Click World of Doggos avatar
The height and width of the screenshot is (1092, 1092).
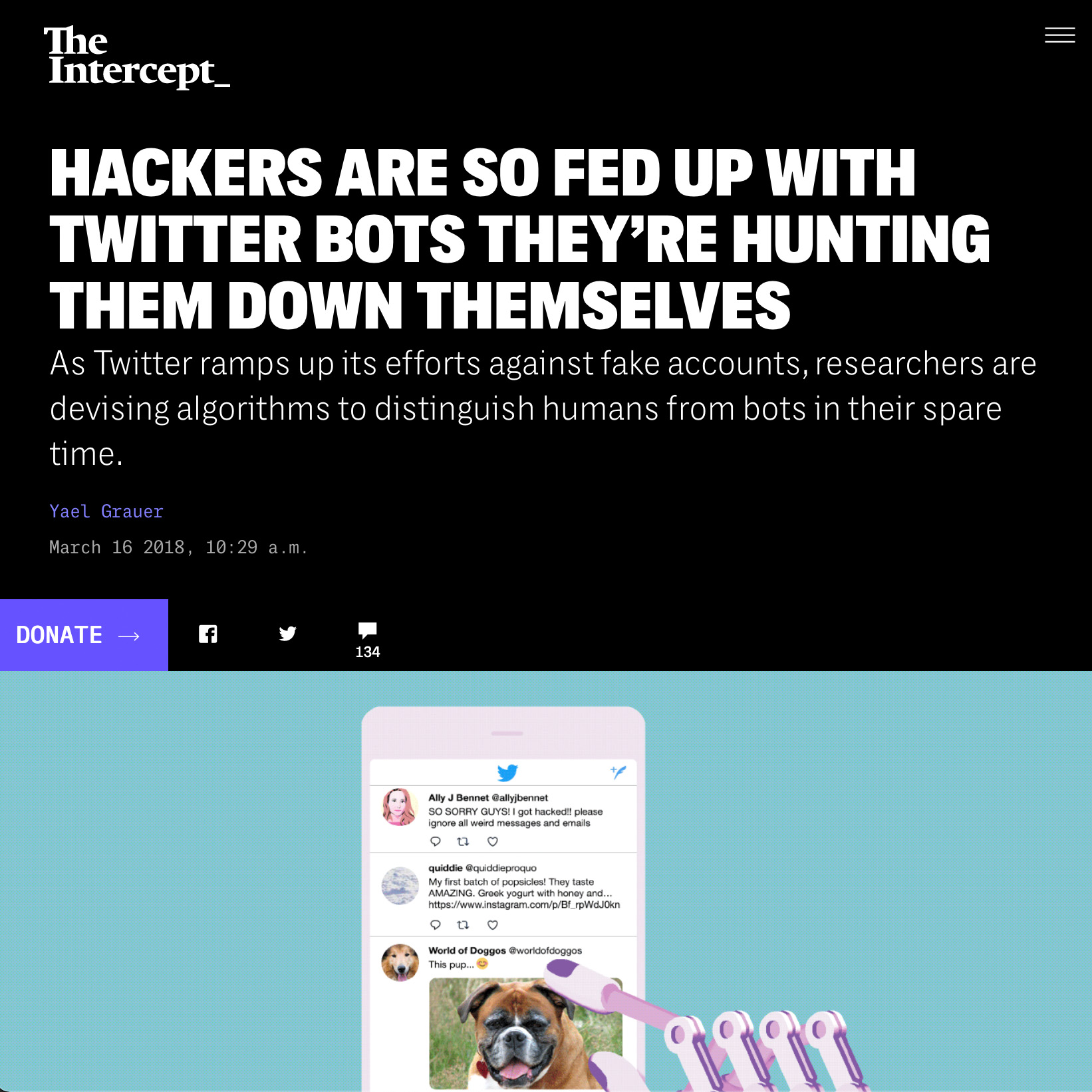400,962
